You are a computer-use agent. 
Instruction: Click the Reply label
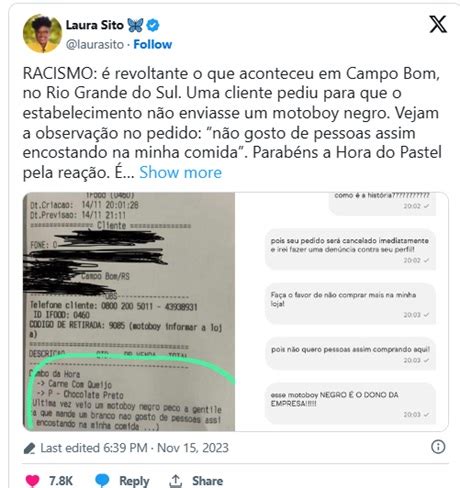tap(134, 481)
